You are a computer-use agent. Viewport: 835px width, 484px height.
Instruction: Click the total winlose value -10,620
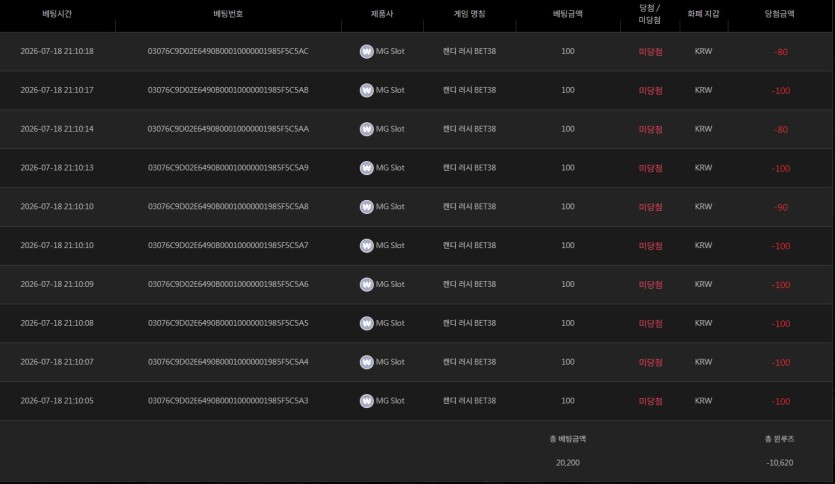pyautogui.click(x=780, y=463)
